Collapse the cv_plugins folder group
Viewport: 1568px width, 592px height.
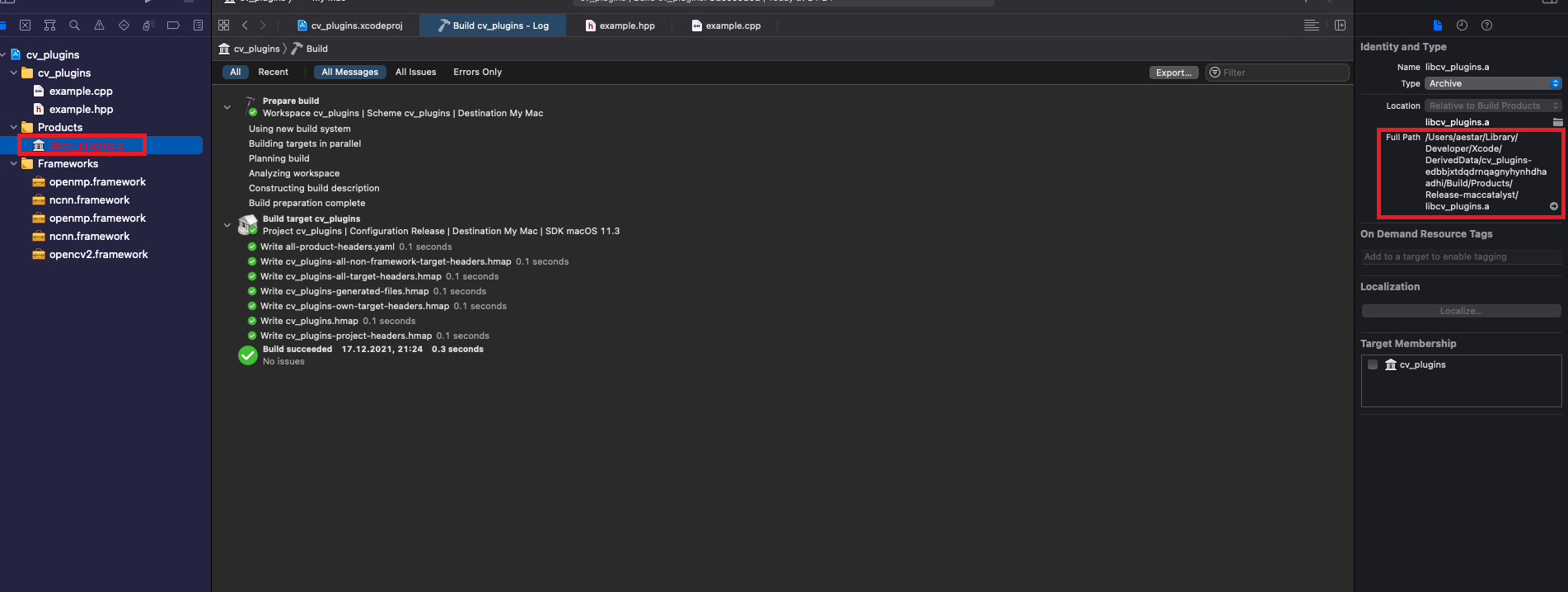click(x=13, y=73)
